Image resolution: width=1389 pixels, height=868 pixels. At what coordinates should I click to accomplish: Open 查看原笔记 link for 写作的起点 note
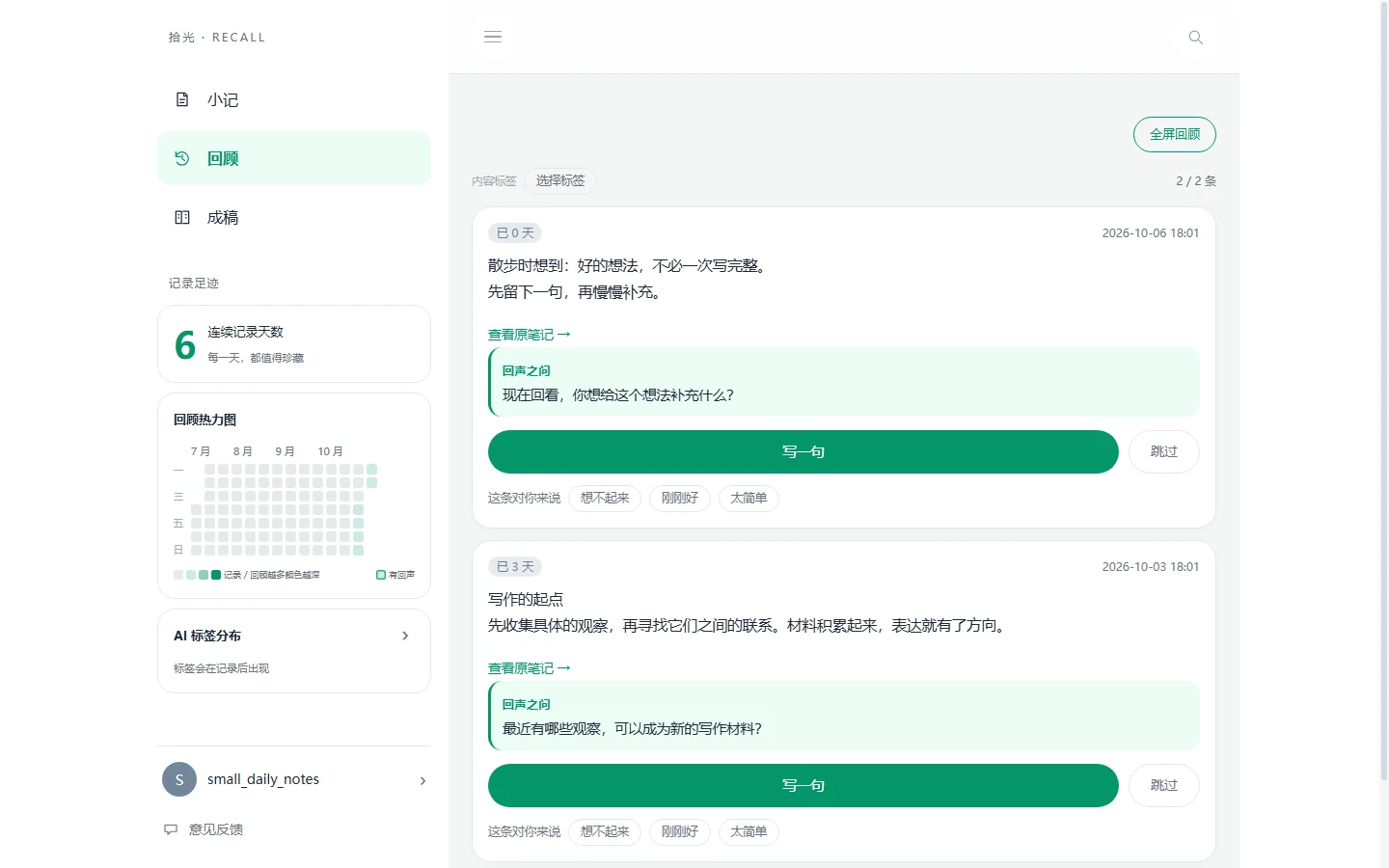[530, 668]
